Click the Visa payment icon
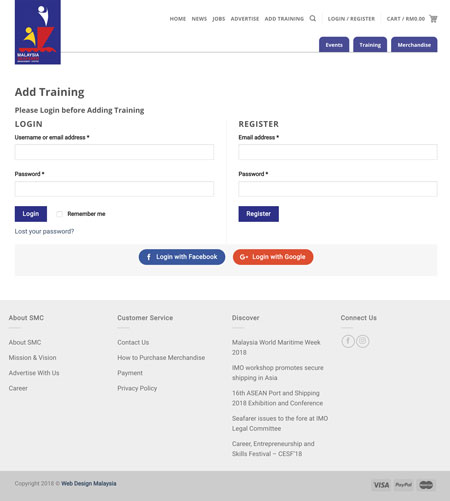Viewport: 450px width, 501px height. (x=381, y=485)
